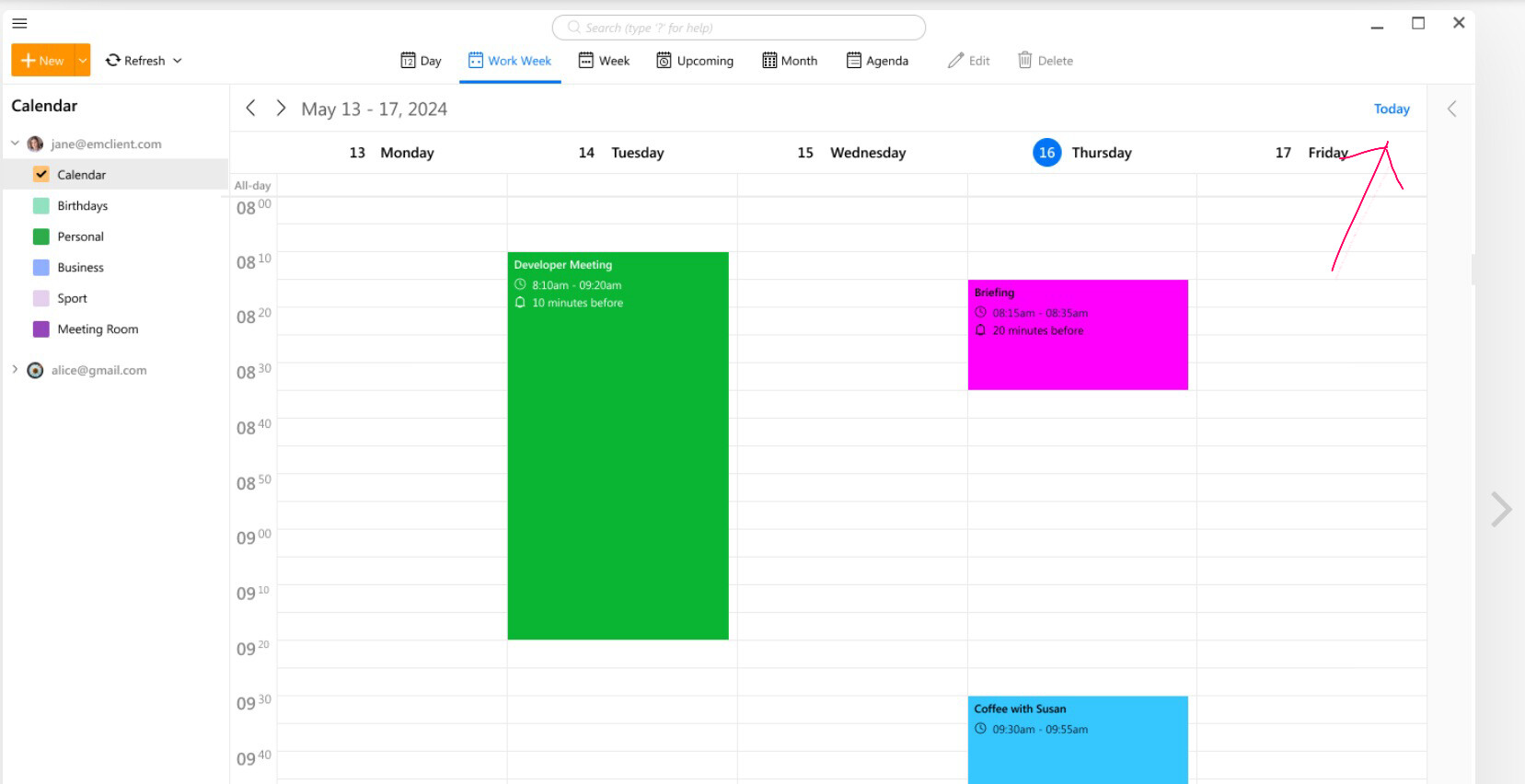The image size is (1525, 784).
Task: Select the purple Meeting Room color swatch
Action: point(41,329)
